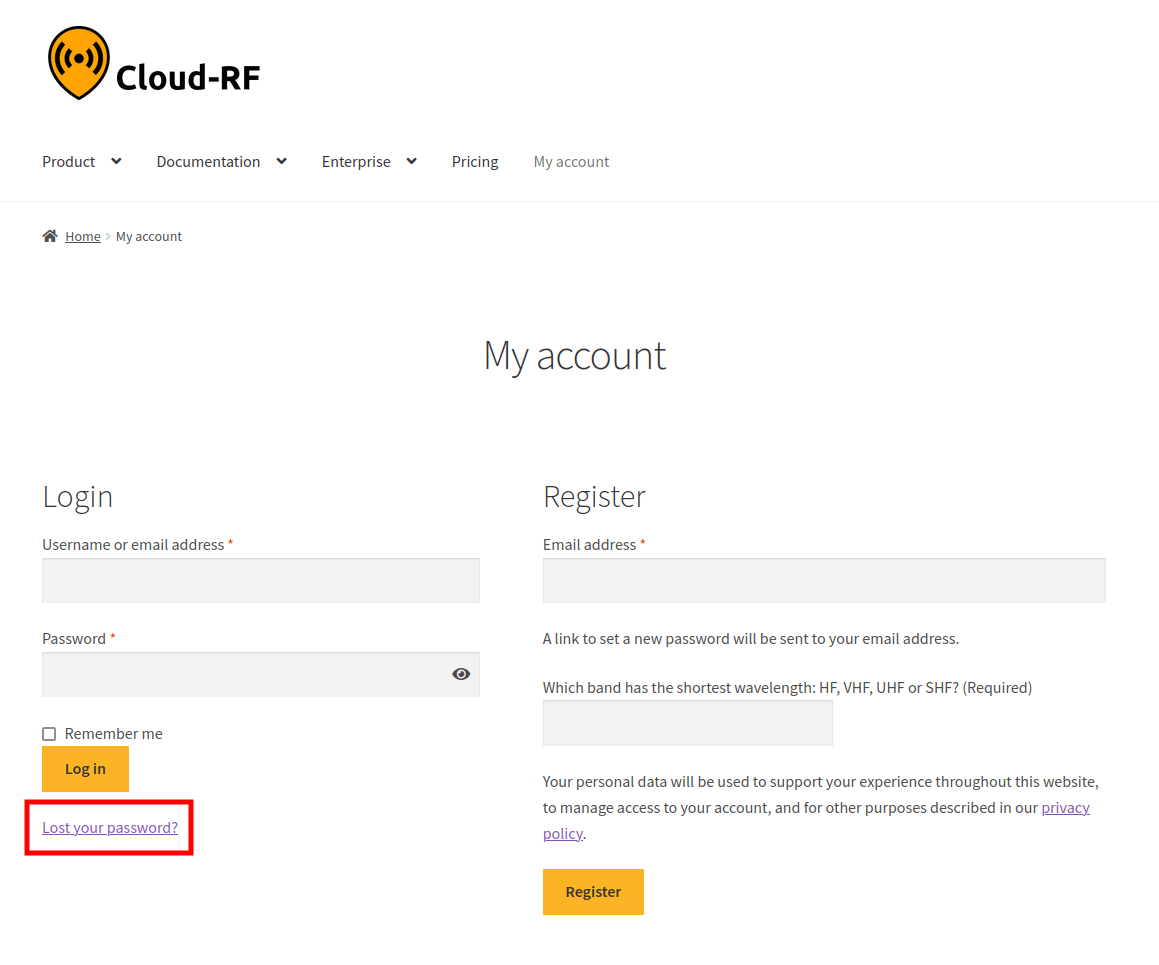The height and width of the screenshot is (965, 1159).
Task: Click the Cloud-RF logo
Action: (153, 62)
